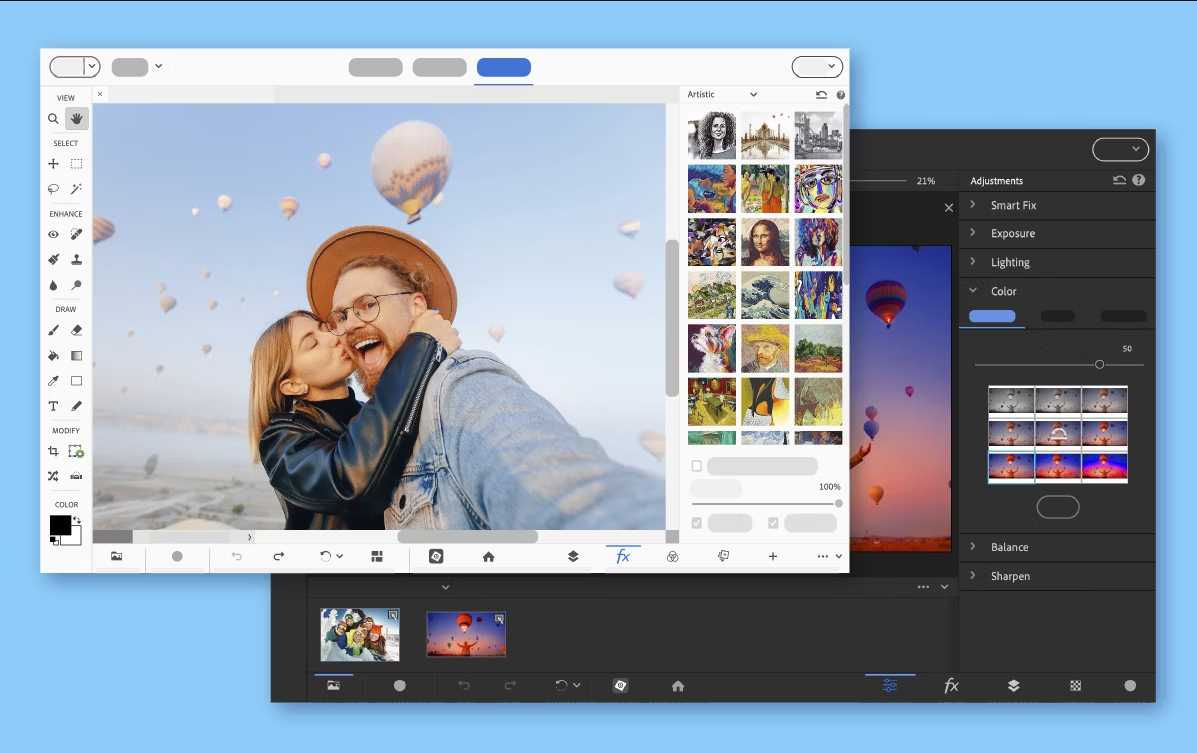Pick the Lasso selection tool
The width and height of the screenshot is (1197, 753).
54,188
